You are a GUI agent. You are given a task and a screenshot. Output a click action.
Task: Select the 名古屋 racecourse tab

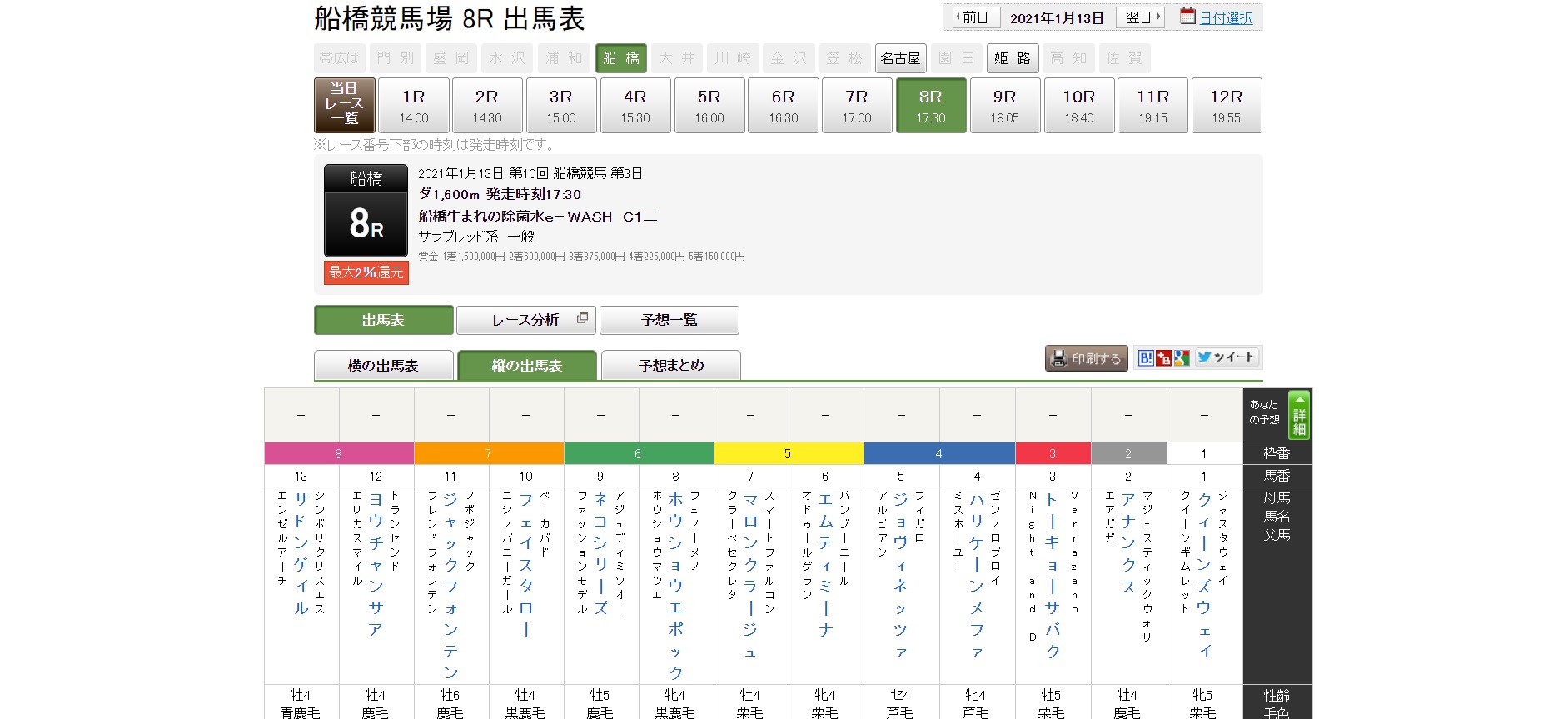click(x=900, y=58)
